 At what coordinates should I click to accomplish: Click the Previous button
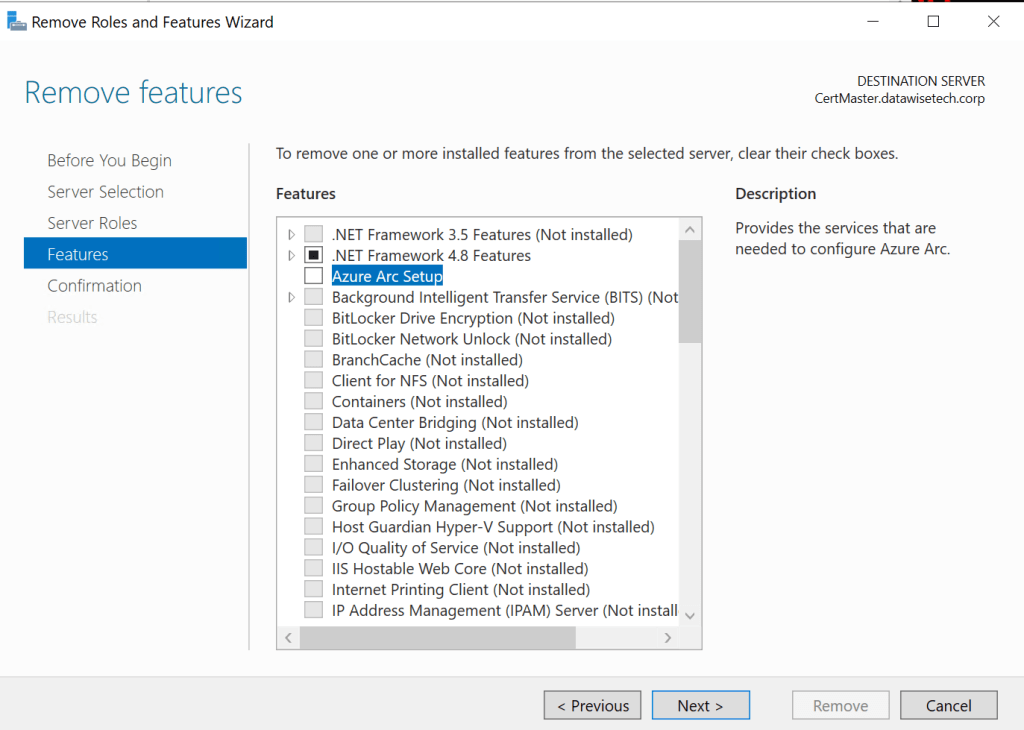592,705
